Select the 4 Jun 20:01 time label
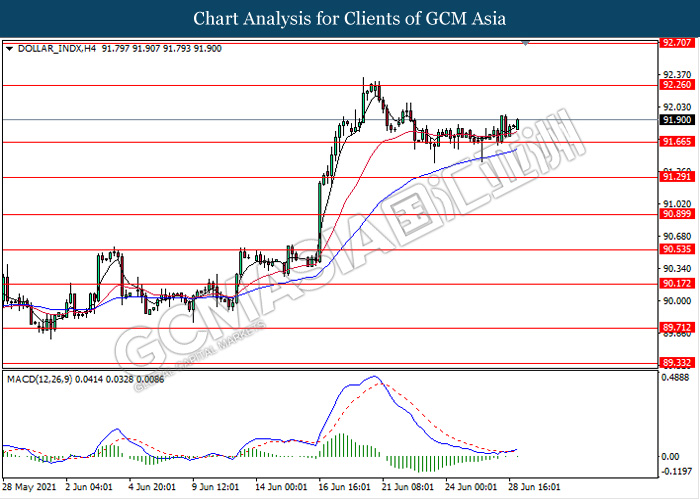 coord(152,487)
